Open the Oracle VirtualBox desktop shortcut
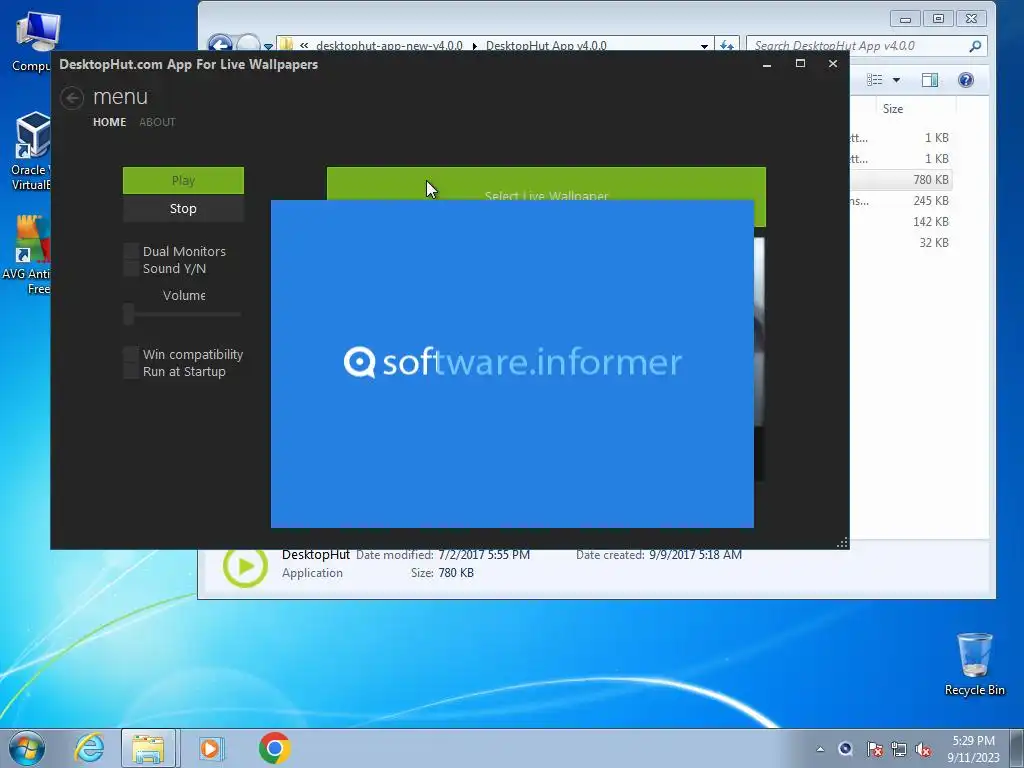Viewport: 1024px width, 768px height. point(31,152)
